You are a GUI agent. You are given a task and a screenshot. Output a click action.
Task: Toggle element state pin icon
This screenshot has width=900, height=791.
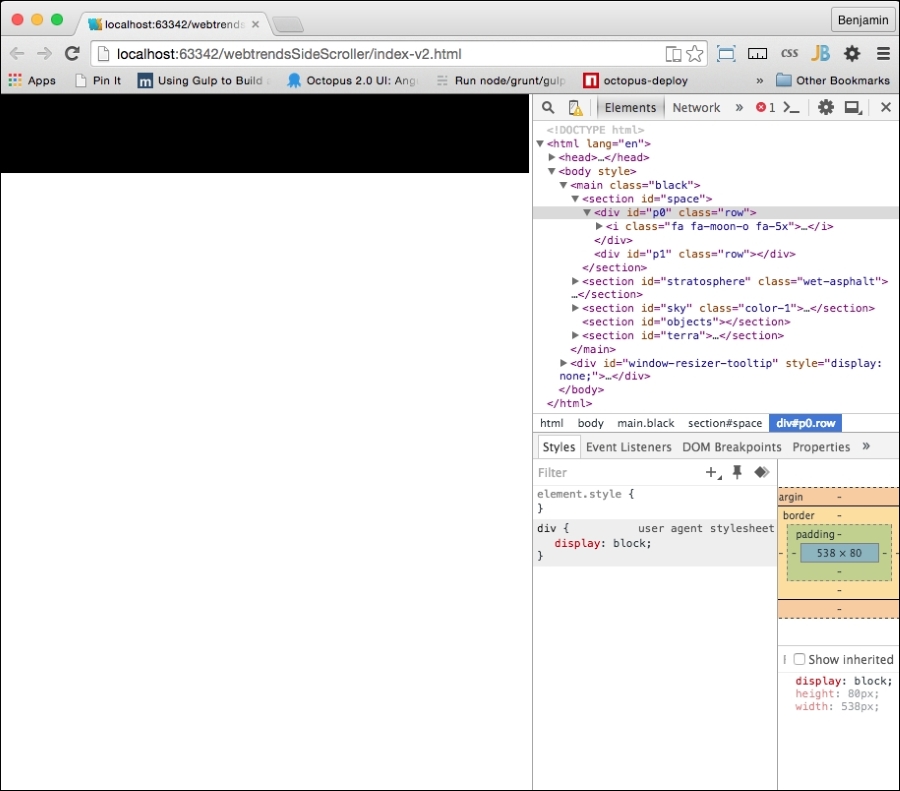click(x=737, y=472)
